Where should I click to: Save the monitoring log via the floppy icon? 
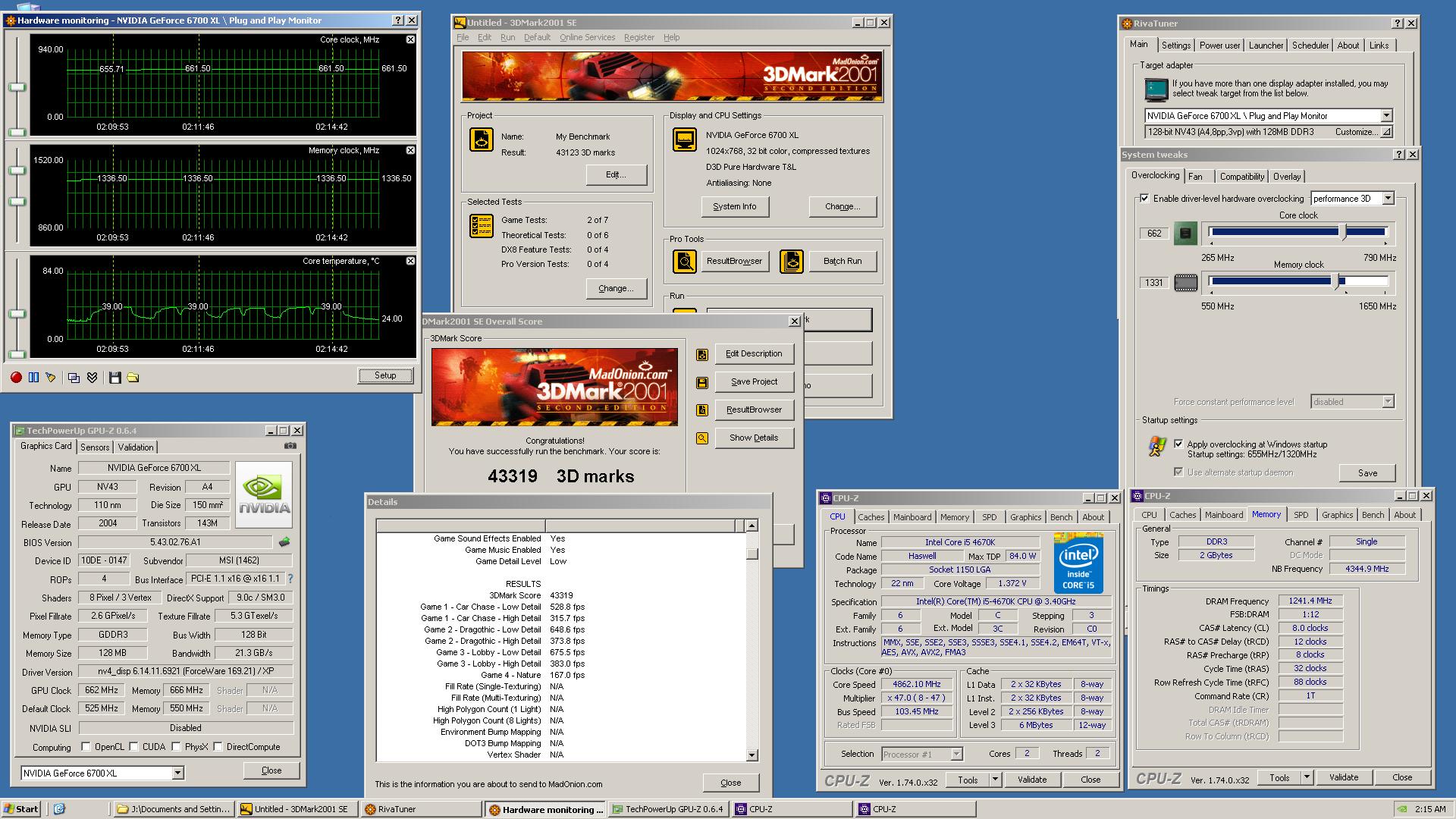pos(115,377)
